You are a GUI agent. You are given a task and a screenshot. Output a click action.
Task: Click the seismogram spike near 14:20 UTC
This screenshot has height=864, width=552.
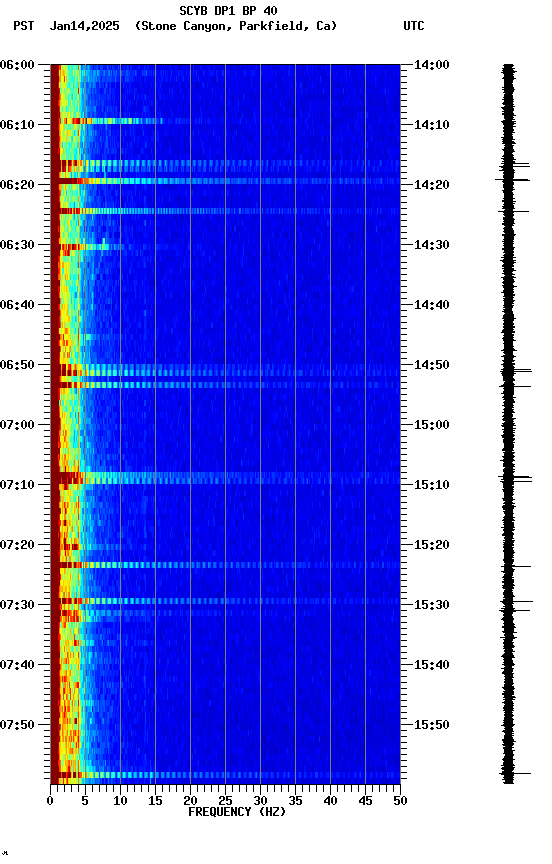[512, 180]
